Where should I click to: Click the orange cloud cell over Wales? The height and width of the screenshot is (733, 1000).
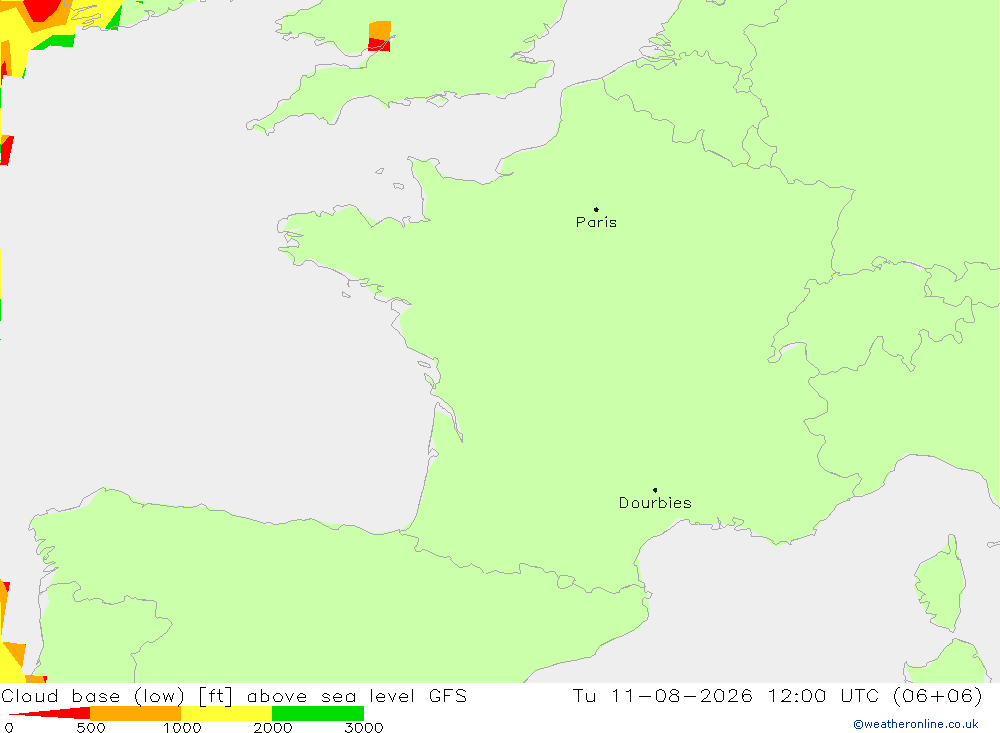pyautogui.click(x=379, y=31)
